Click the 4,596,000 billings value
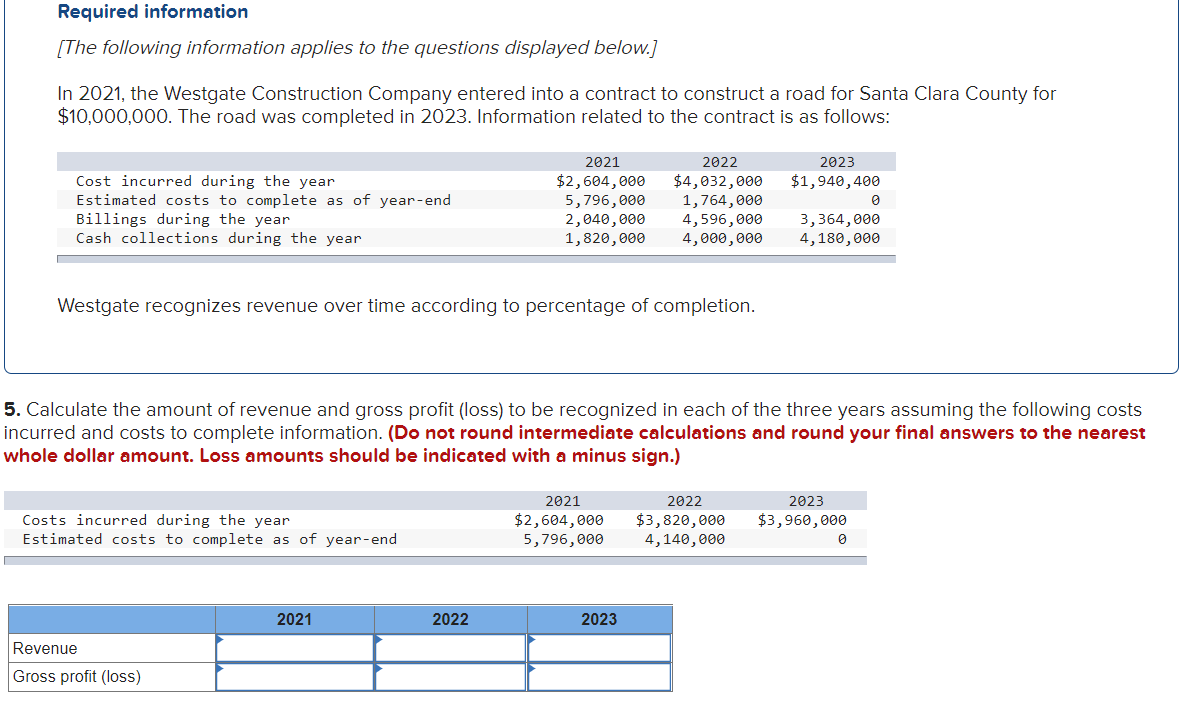Screen dimensions: 1201x704 click(x=722, y=219)
